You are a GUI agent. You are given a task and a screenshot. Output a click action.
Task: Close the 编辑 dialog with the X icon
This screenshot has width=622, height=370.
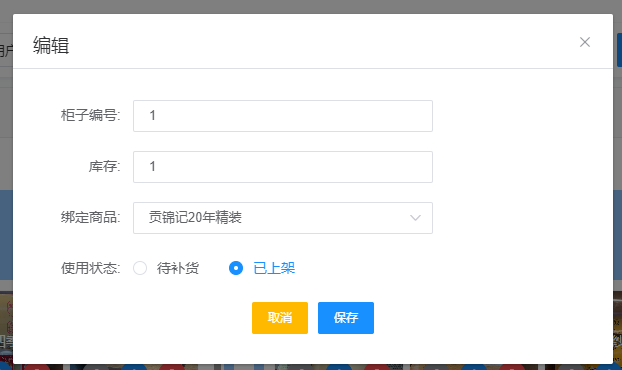coord(585,42)
